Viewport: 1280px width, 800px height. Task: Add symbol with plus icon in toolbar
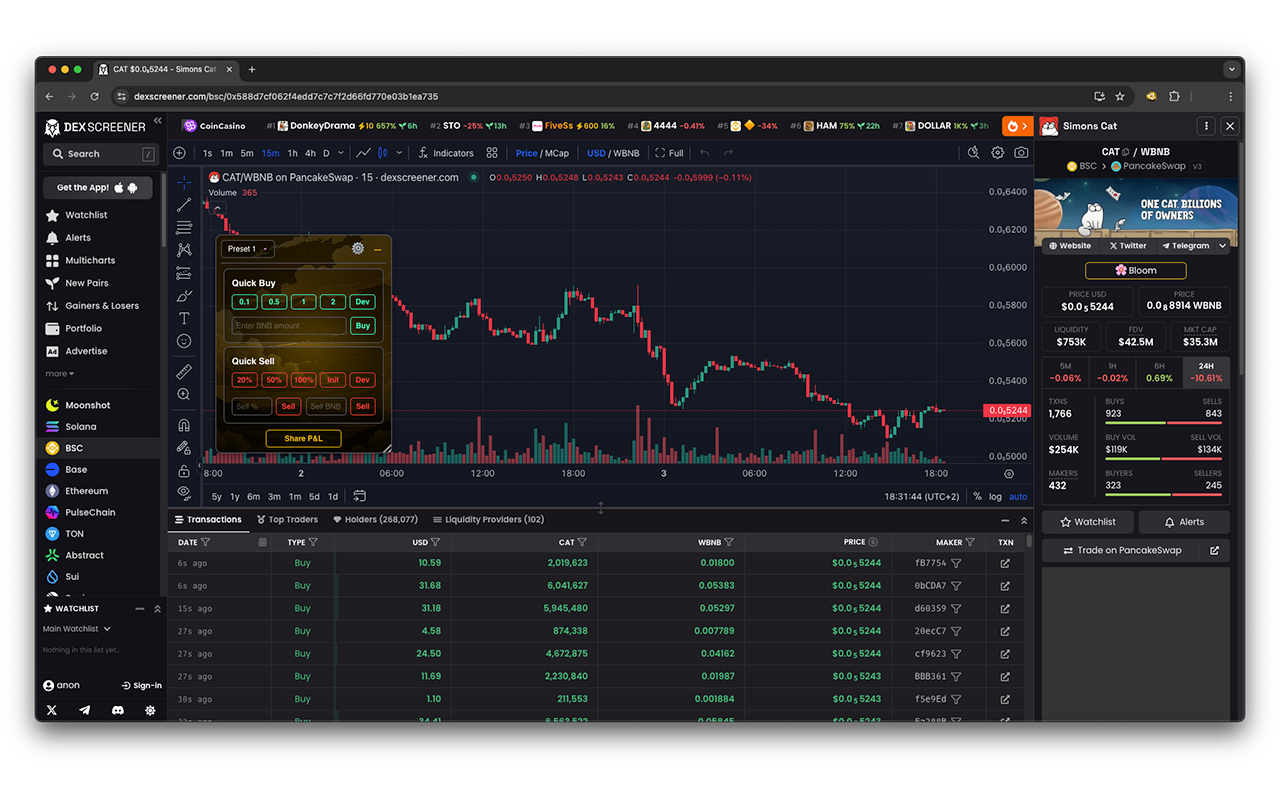click(179, 153)
